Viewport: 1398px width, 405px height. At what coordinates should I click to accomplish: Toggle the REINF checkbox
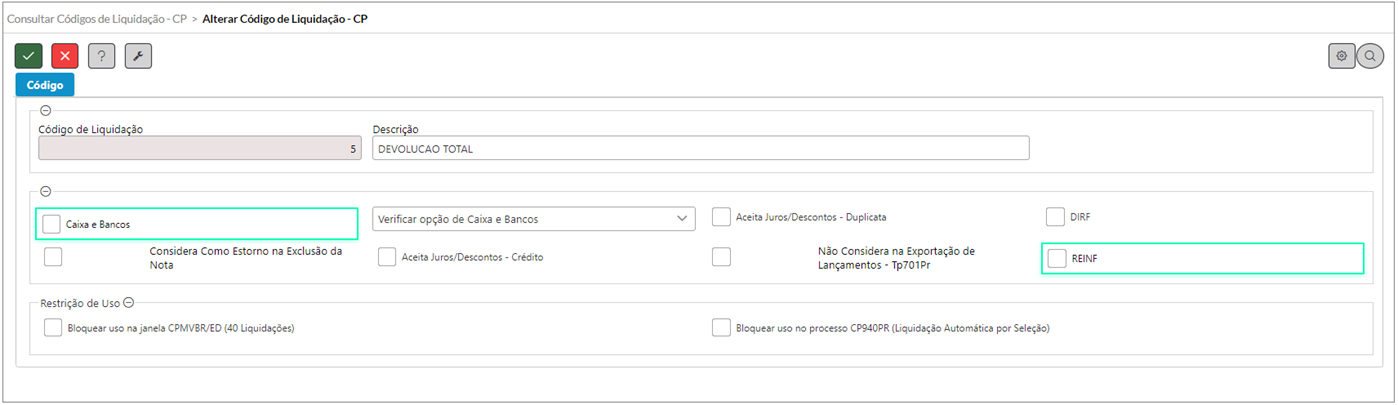(1057, 258)
